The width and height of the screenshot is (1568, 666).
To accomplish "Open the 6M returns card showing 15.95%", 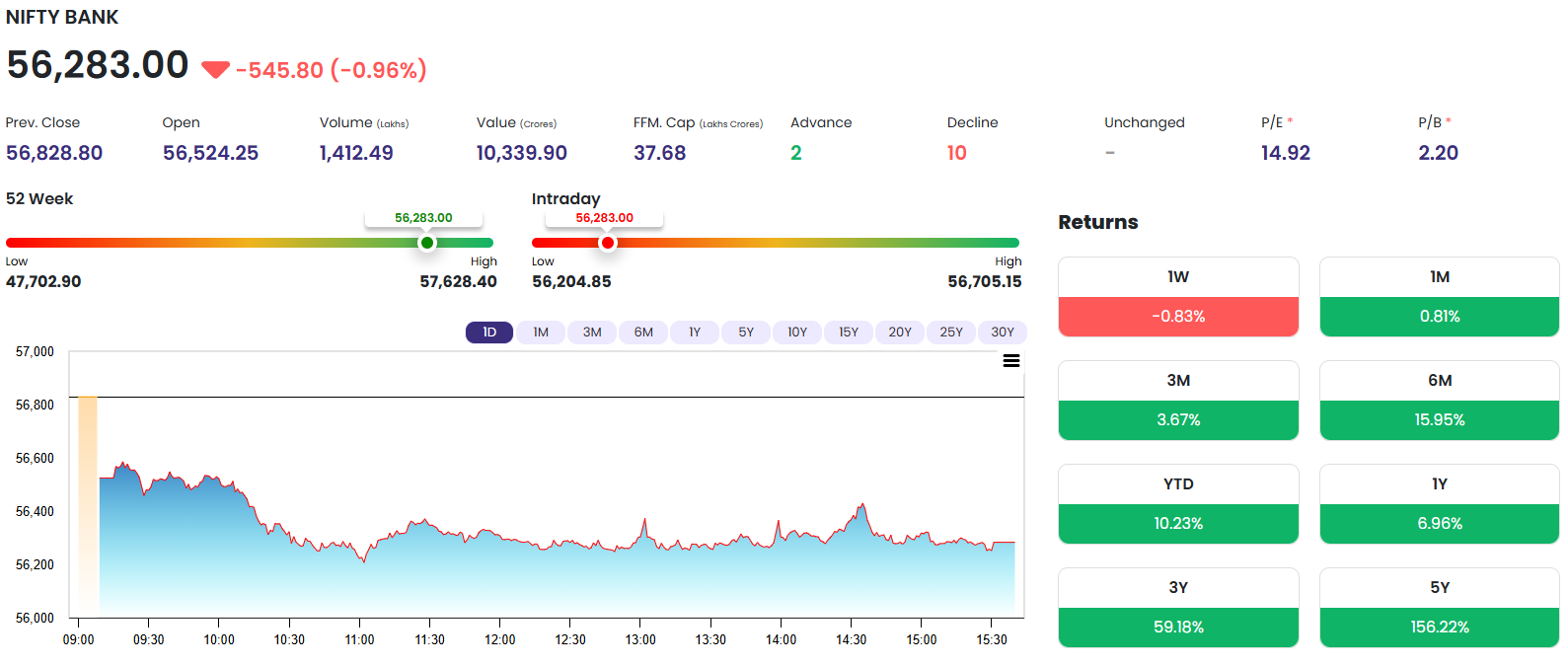I will 1440,401.
